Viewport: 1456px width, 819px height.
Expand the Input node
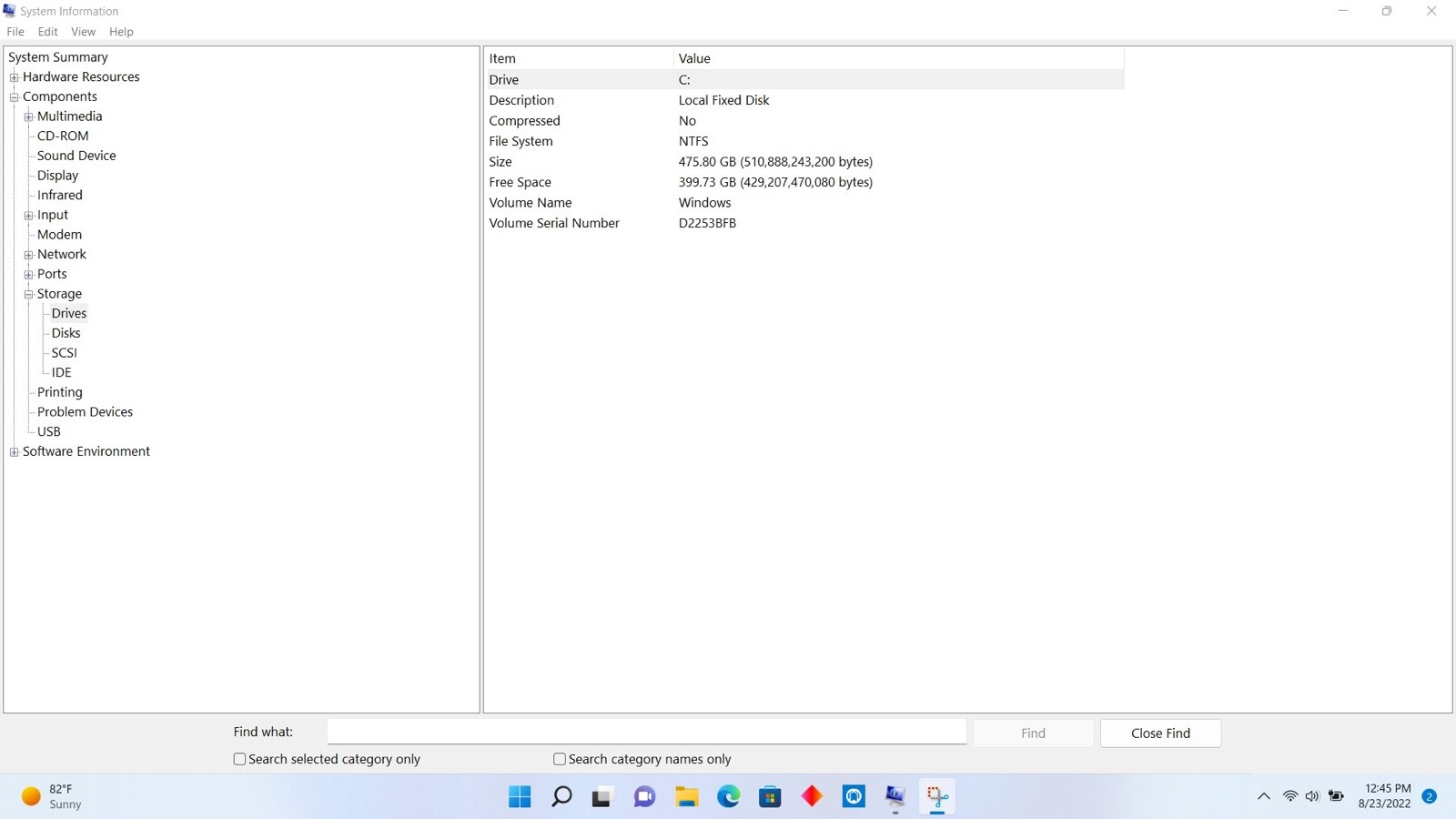29,216
